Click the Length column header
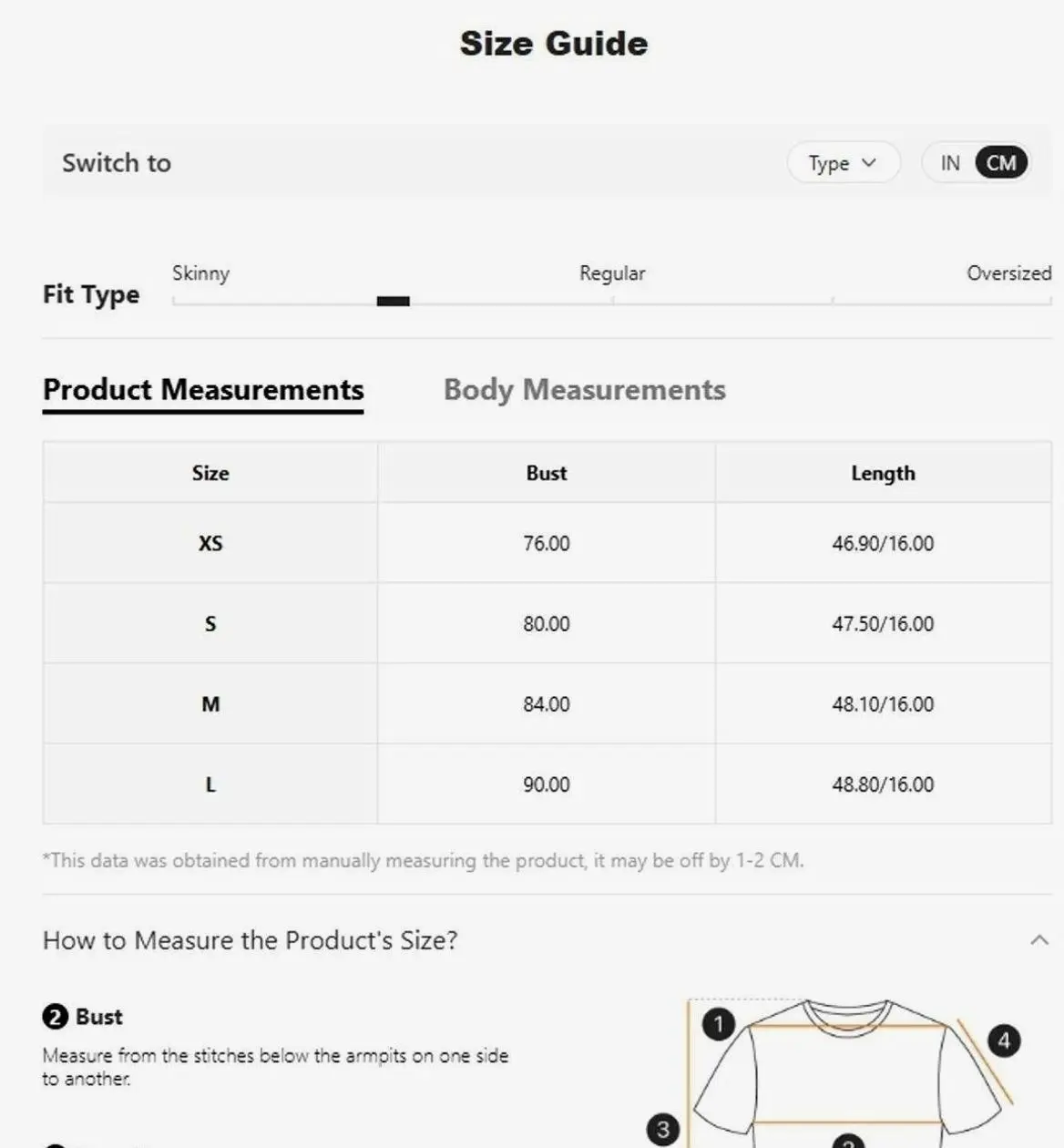The width and height of the screenshot is (1064, 1148). (883, 473)
